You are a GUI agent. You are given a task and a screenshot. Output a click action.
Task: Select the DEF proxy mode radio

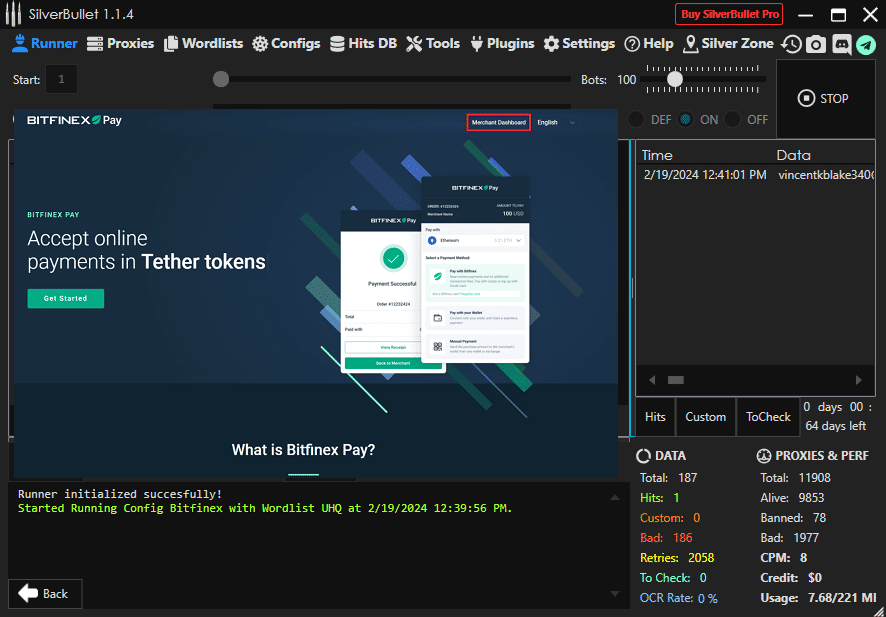point(637,120)
